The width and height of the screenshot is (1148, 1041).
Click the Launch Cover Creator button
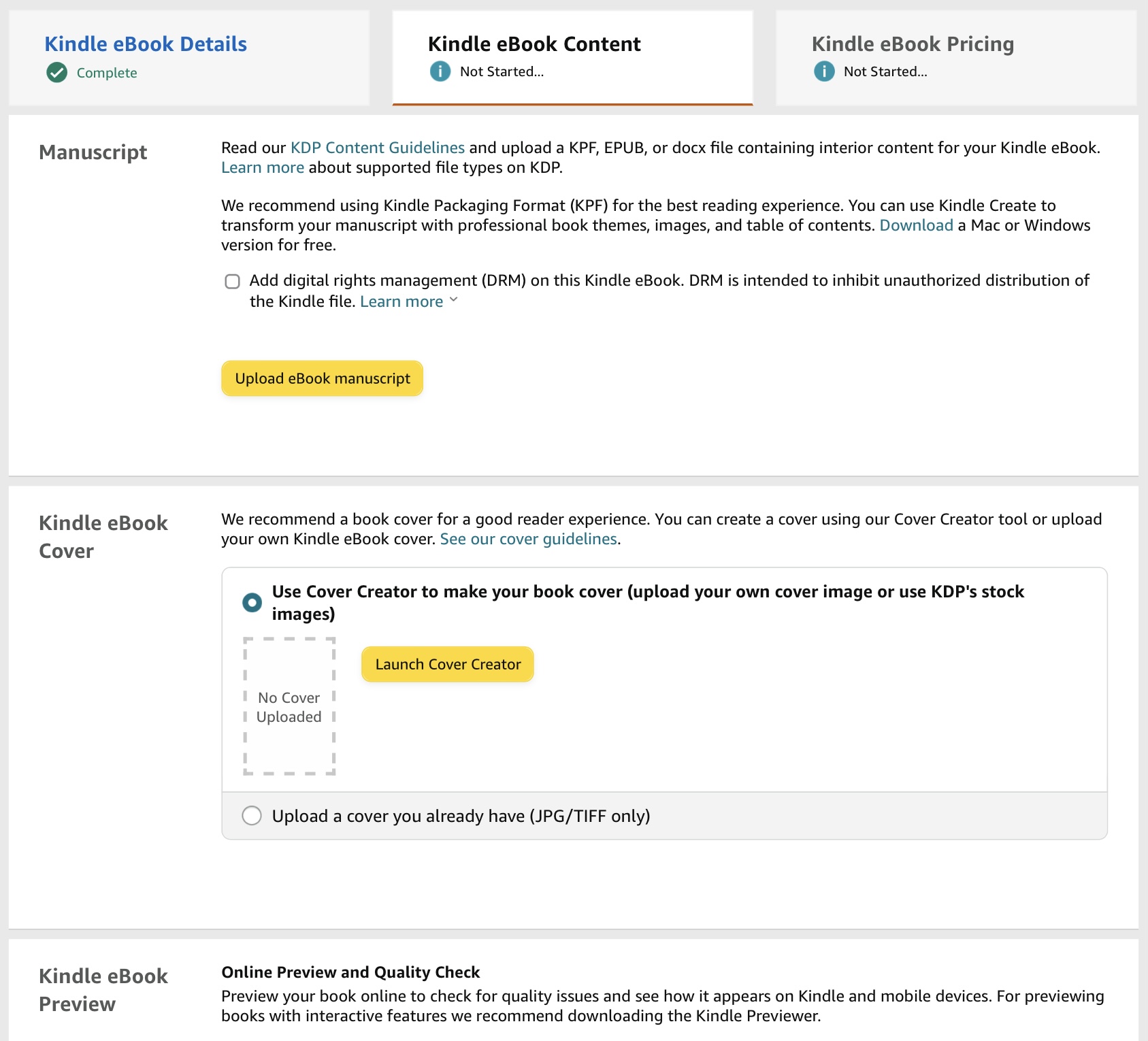448,664
